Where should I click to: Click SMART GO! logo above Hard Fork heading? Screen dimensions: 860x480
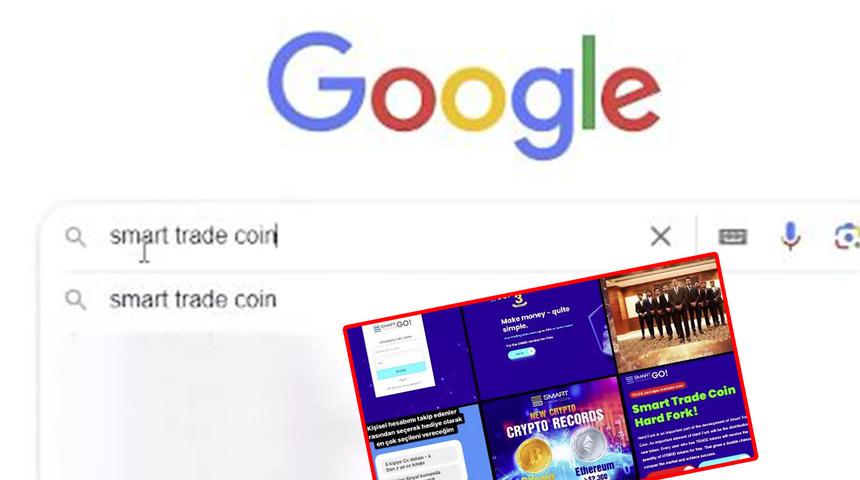pyautogui.click(x=646, y=376)
